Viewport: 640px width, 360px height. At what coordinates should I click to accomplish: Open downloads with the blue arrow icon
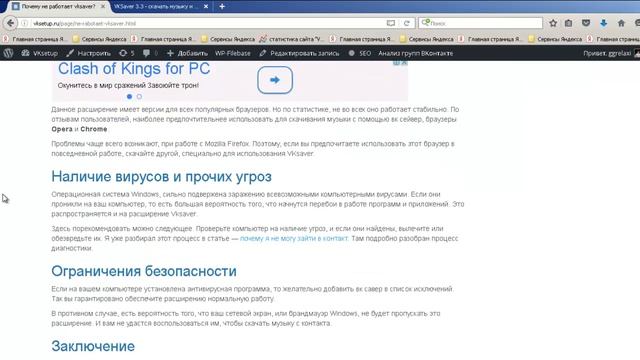click(604, 23)
